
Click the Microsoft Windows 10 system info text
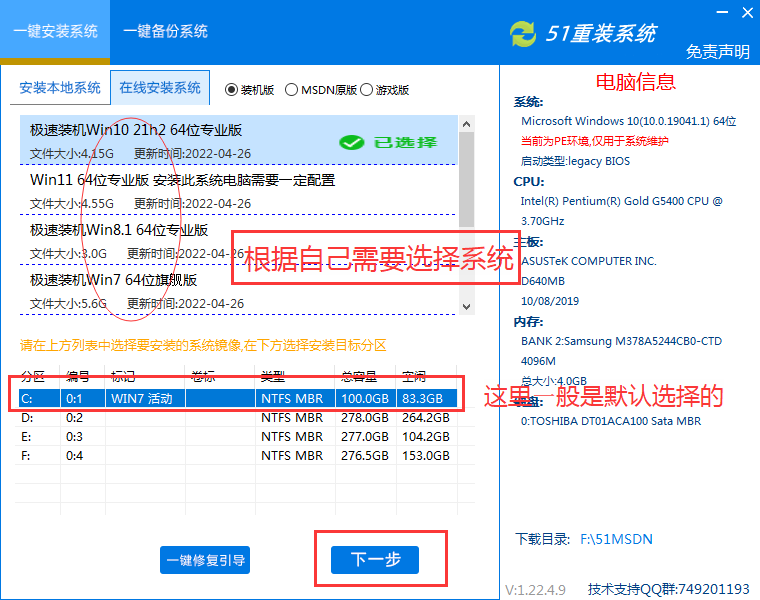(x=629, y=121)
